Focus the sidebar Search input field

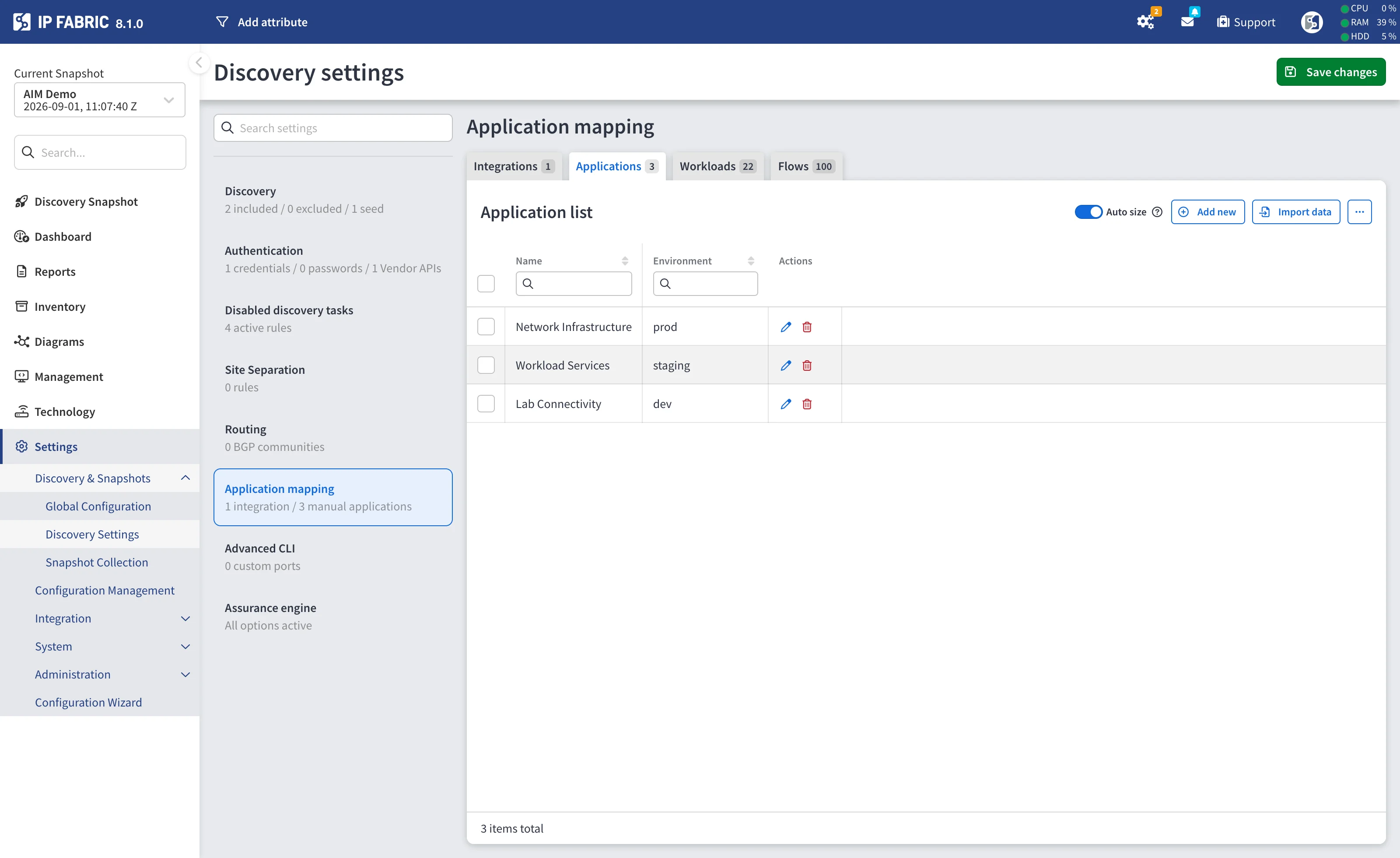(100, 152)
